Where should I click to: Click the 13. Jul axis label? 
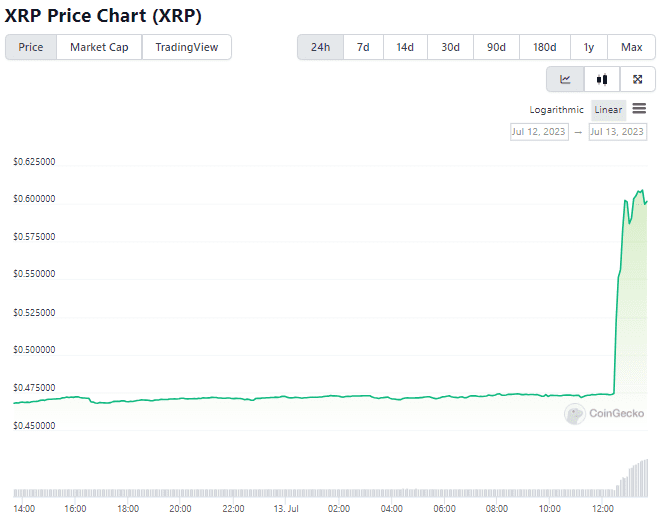point(286,509)
